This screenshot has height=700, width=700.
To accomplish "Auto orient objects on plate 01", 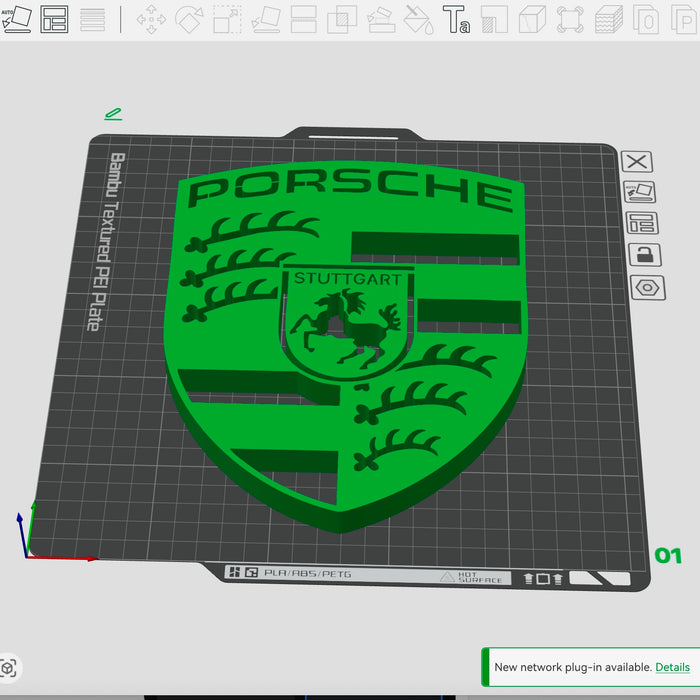I will coord(640,192).
